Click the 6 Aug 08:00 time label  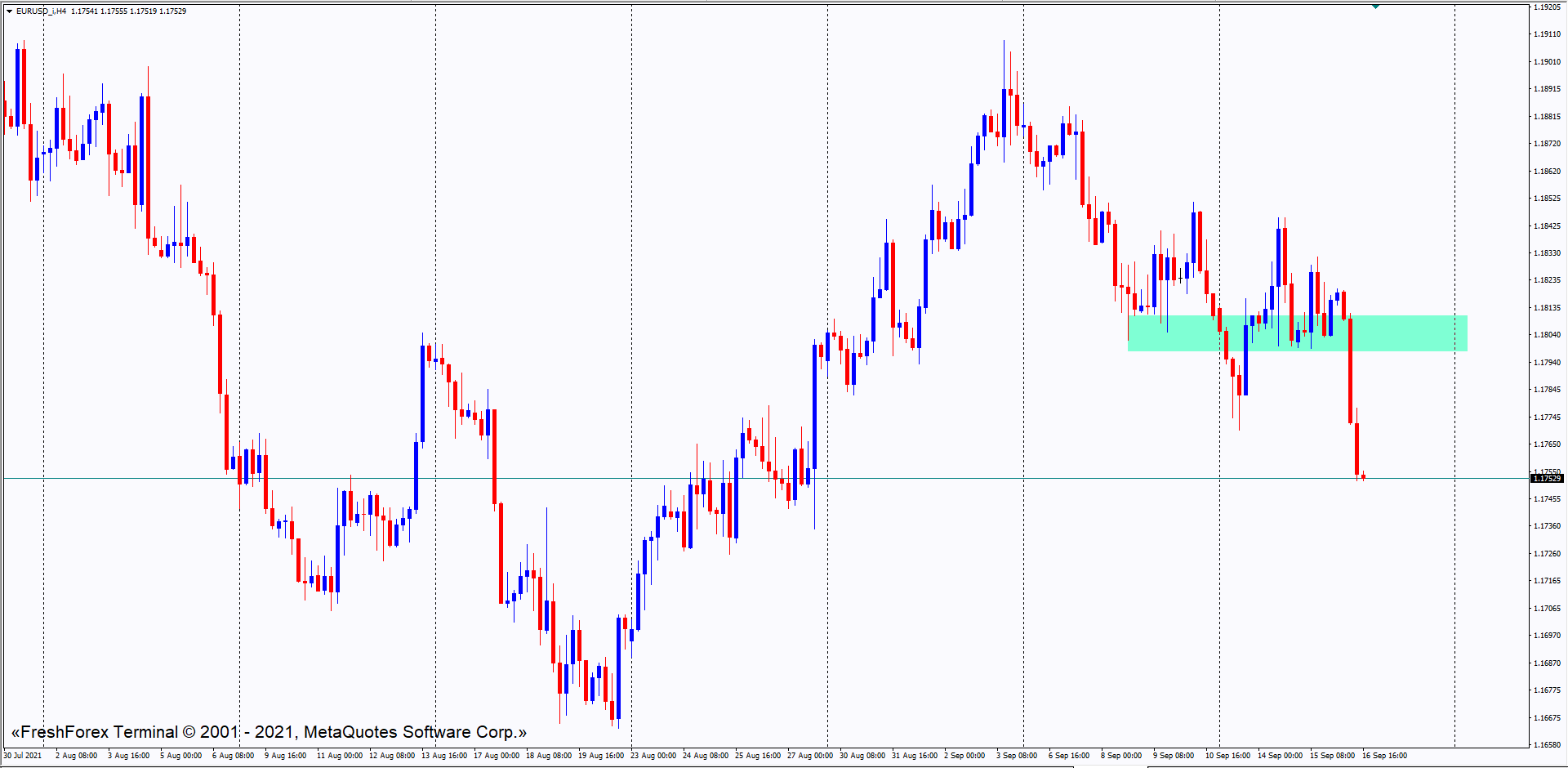(x=234, y=756)
